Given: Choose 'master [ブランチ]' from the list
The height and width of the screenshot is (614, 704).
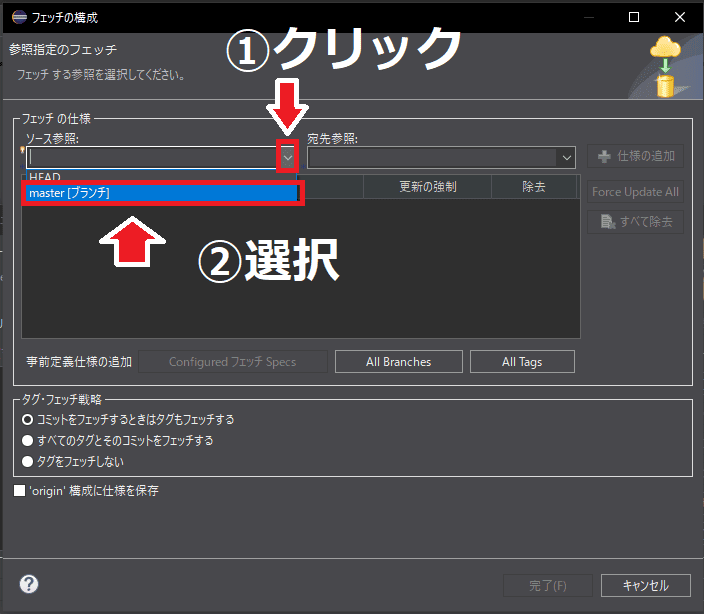Looking at the screenshot, I should coord(161,193).
